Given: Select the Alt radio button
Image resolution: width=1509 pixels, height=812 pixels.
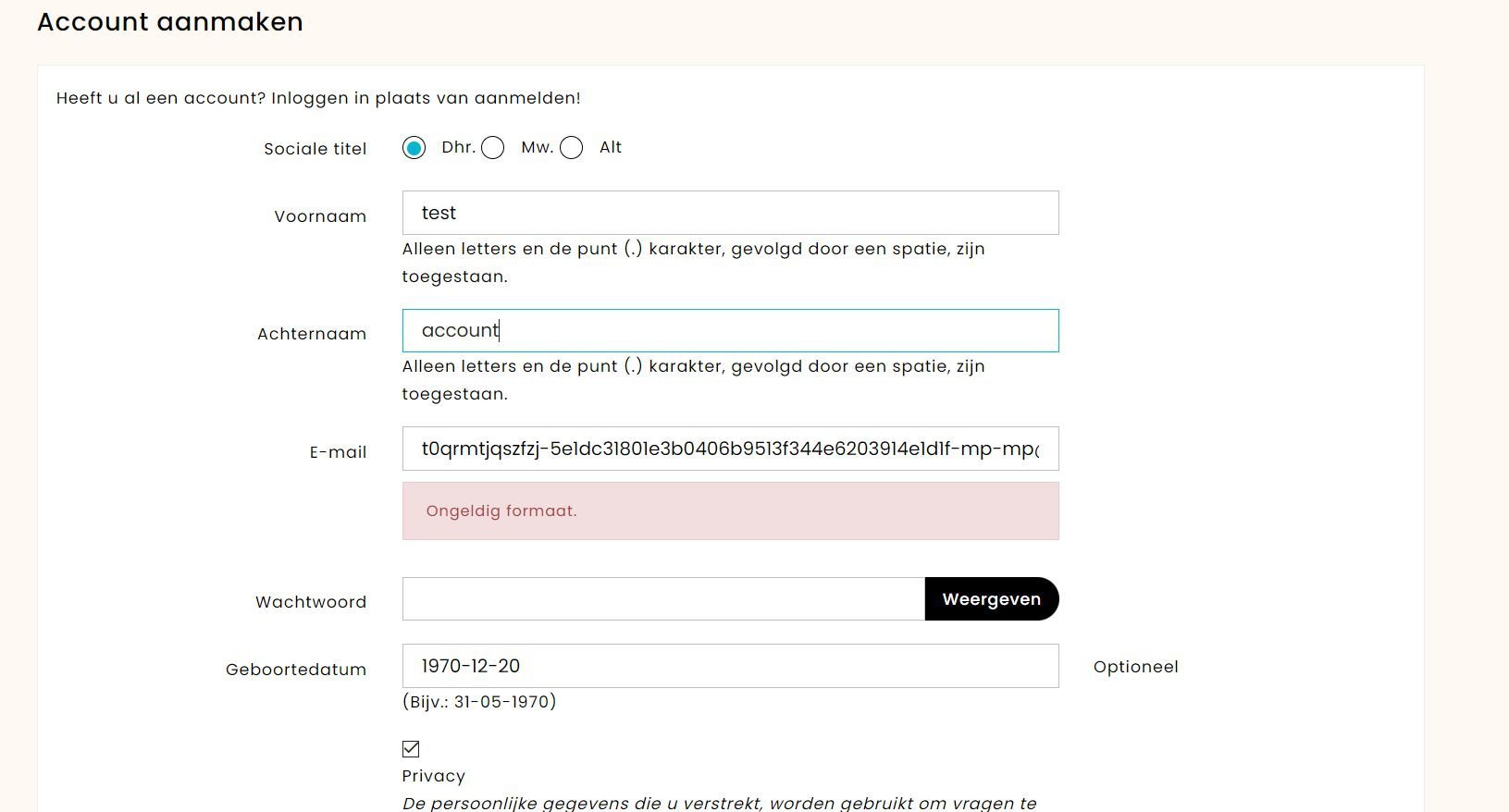Looking at the screenshot, I should [571, 148].
